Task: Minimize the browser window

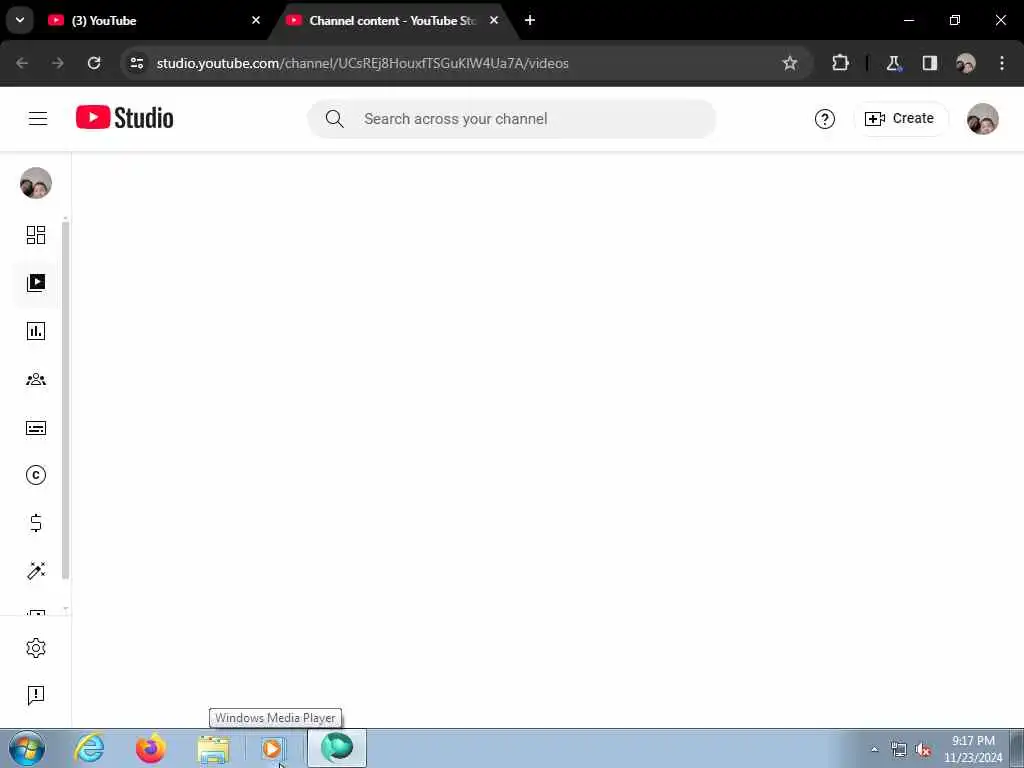Action: click(908, 20)
